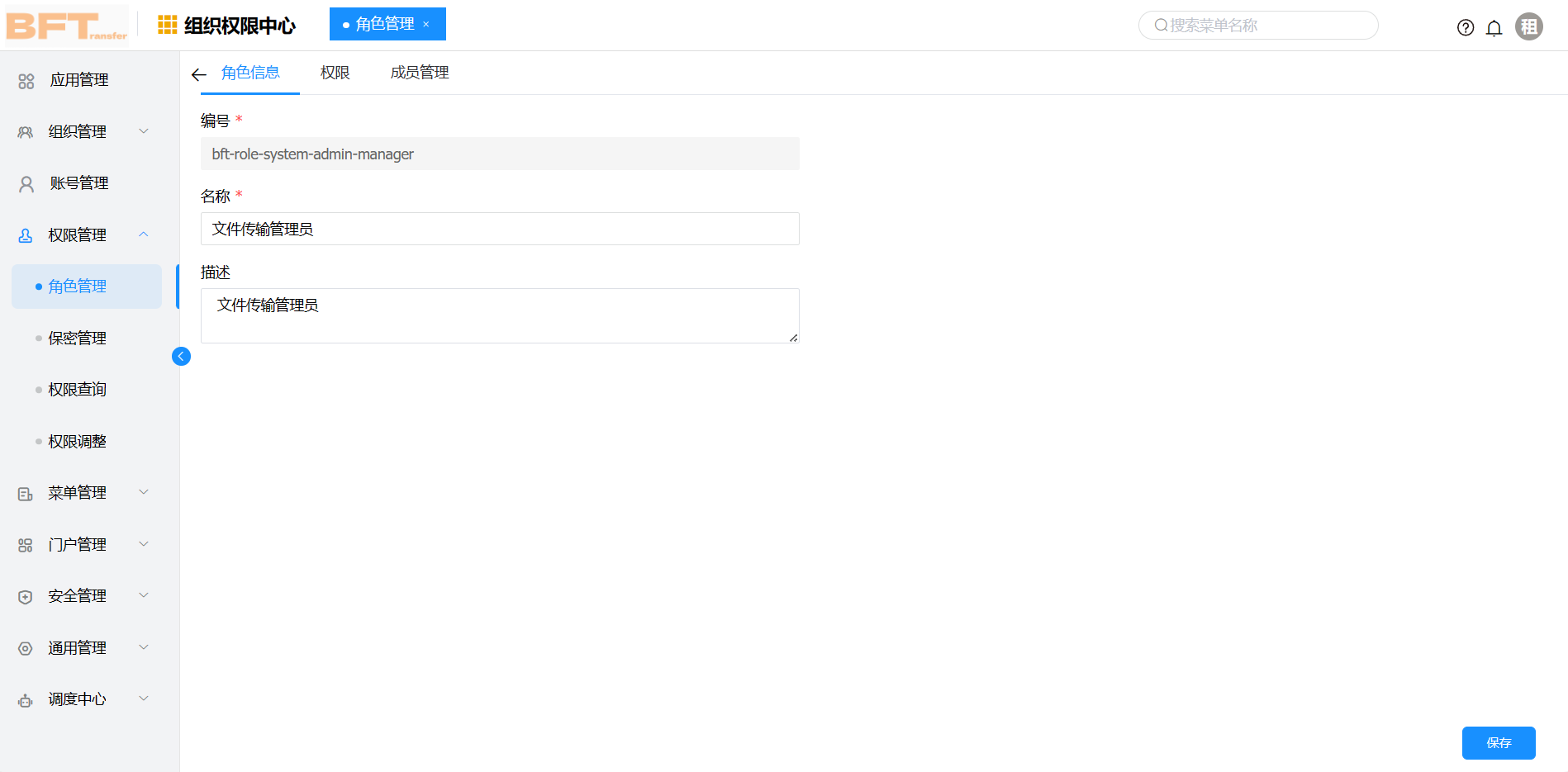
Task: Switch to the 权限 tab
Action: (x=335, y=73)
